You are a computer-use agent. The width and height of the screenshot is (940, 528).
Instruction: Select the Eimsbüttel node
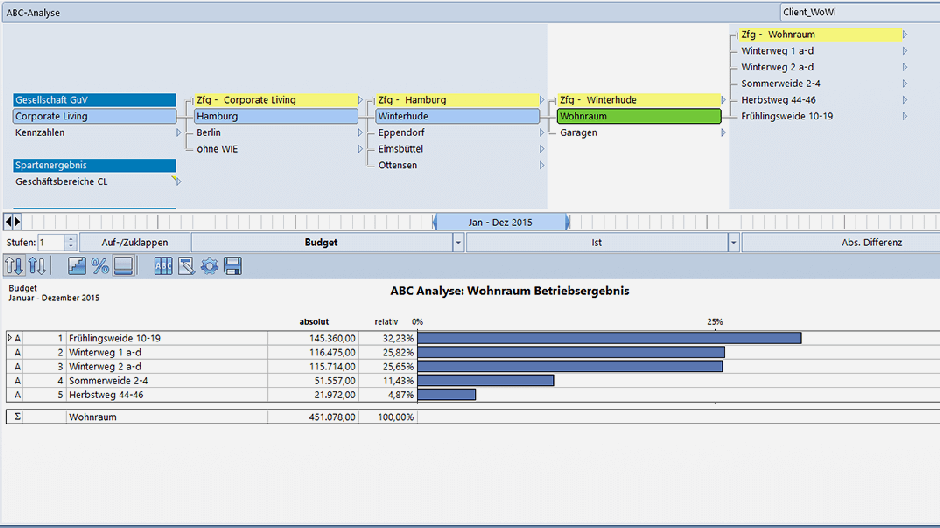[400, 149]
